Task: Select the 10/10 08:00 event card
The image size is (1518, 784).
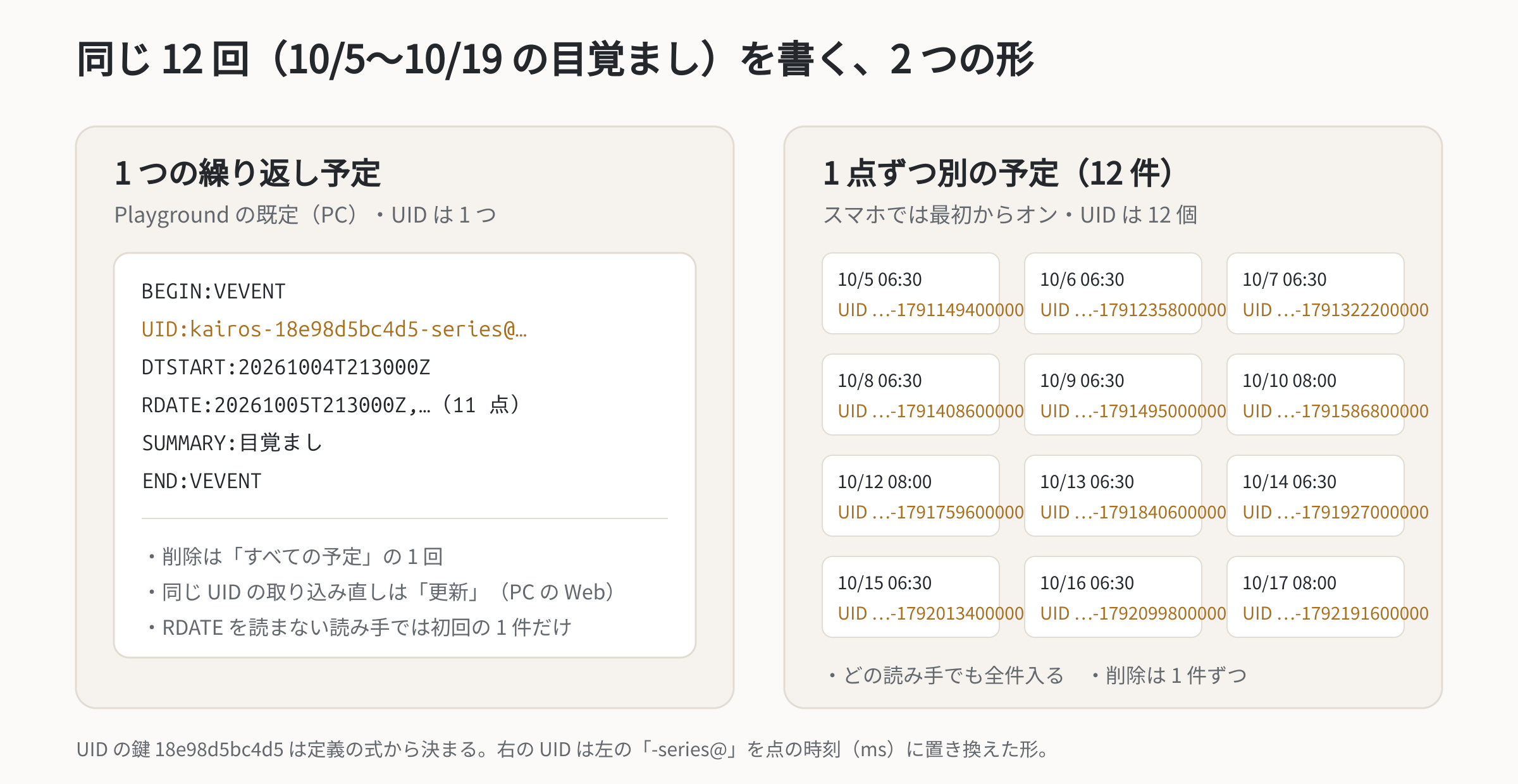Action: (x=1316, y=395)
